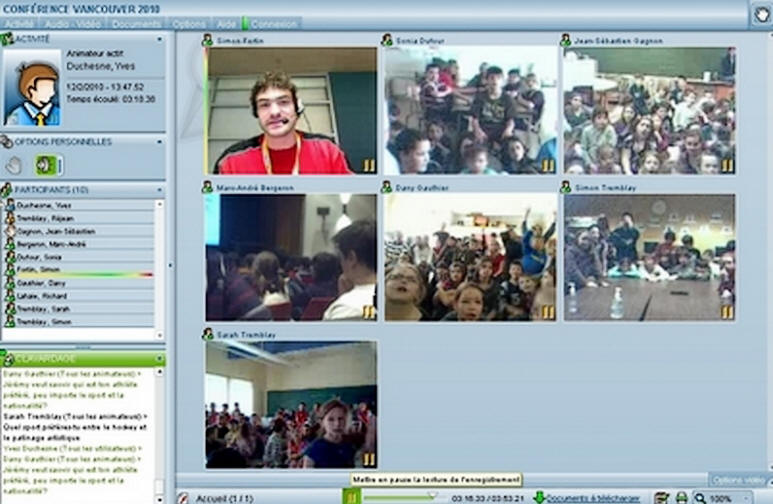The width and height of the screenshot is (773, 504).
Task: Click the Options personnelles header icon
Action: pyautogui.click(x=6, y=142)
